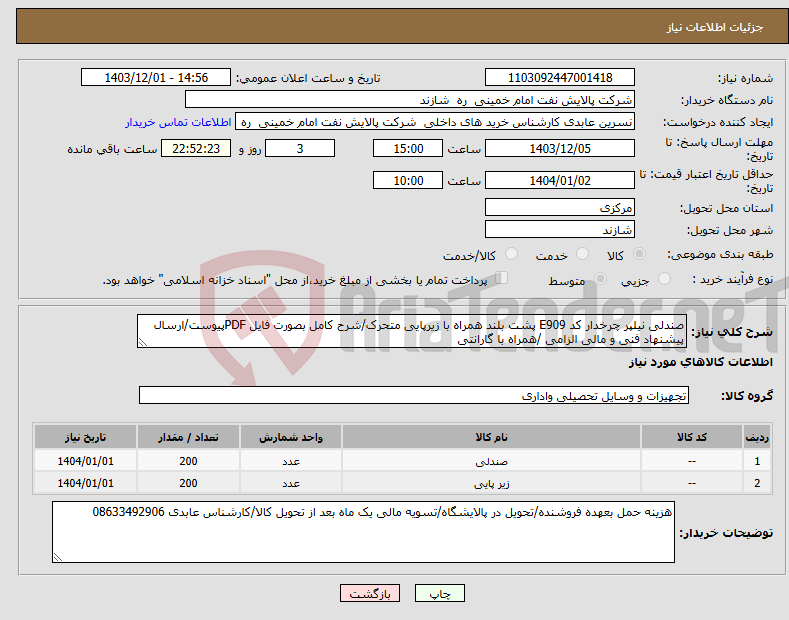The width and height of the screenshot is (789, 620).
Task: Select the خدمت radio button
Action: point(582,254)
